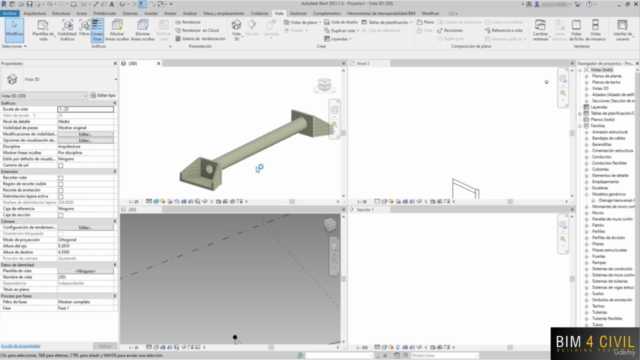Click Editar for Opciones de visualización
The height and width of the screenshot is (360, 640).
(85, 140)
